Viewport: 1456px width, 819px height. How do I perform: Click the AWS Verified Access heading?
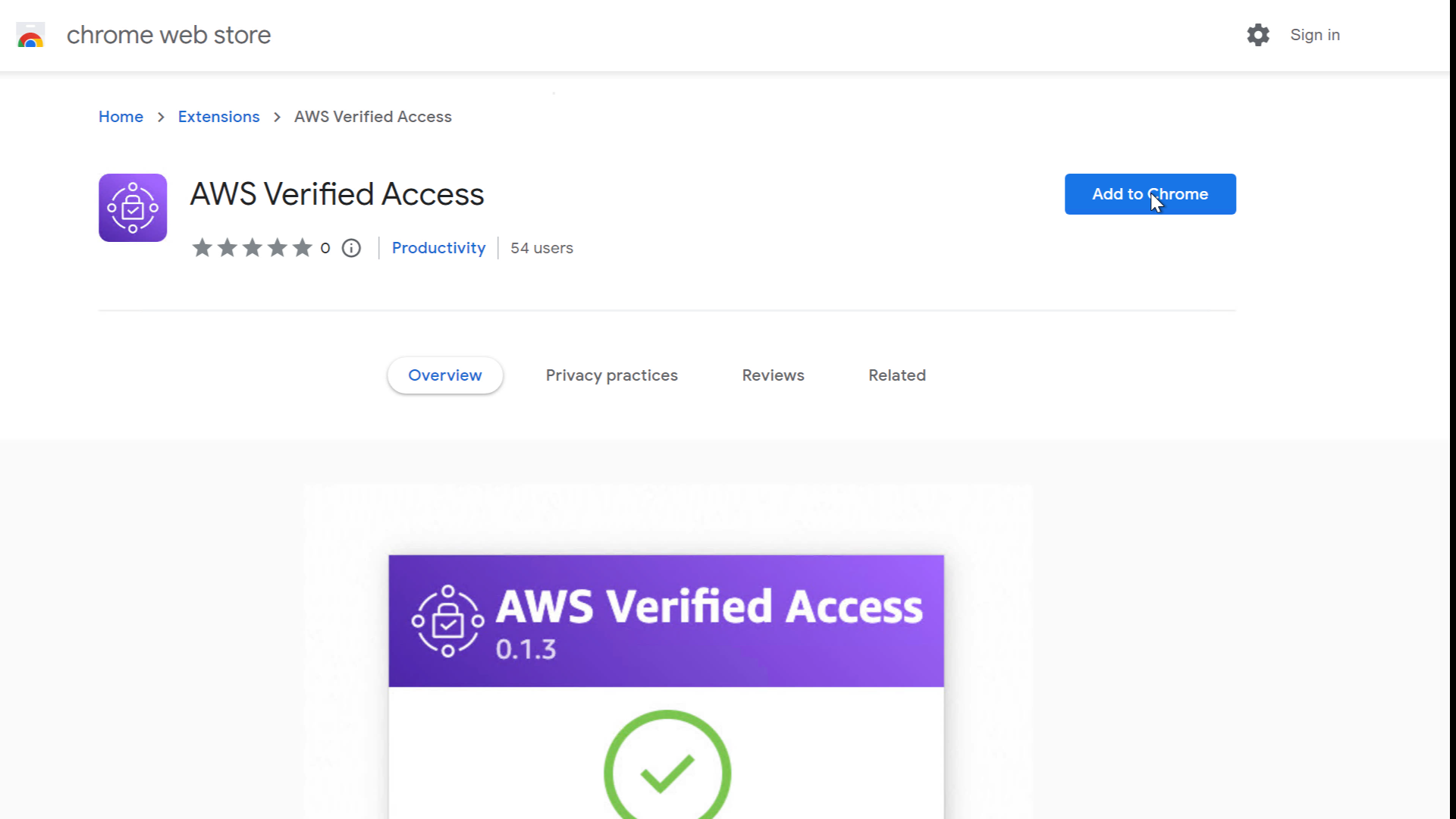coord(337,194)
